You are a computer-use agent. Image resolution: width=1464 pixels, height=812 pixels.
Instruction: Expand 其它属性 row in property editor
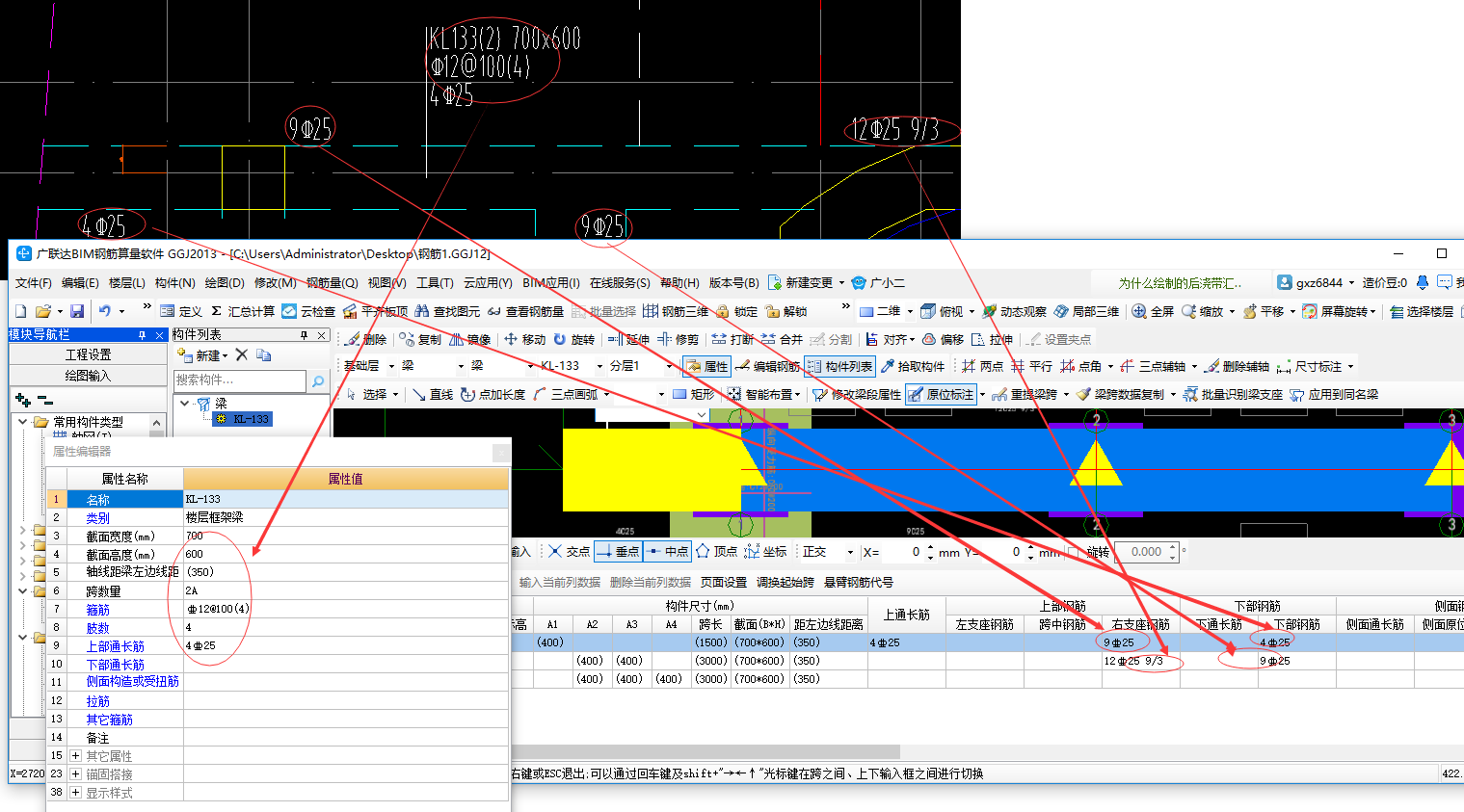click(75, 756)
